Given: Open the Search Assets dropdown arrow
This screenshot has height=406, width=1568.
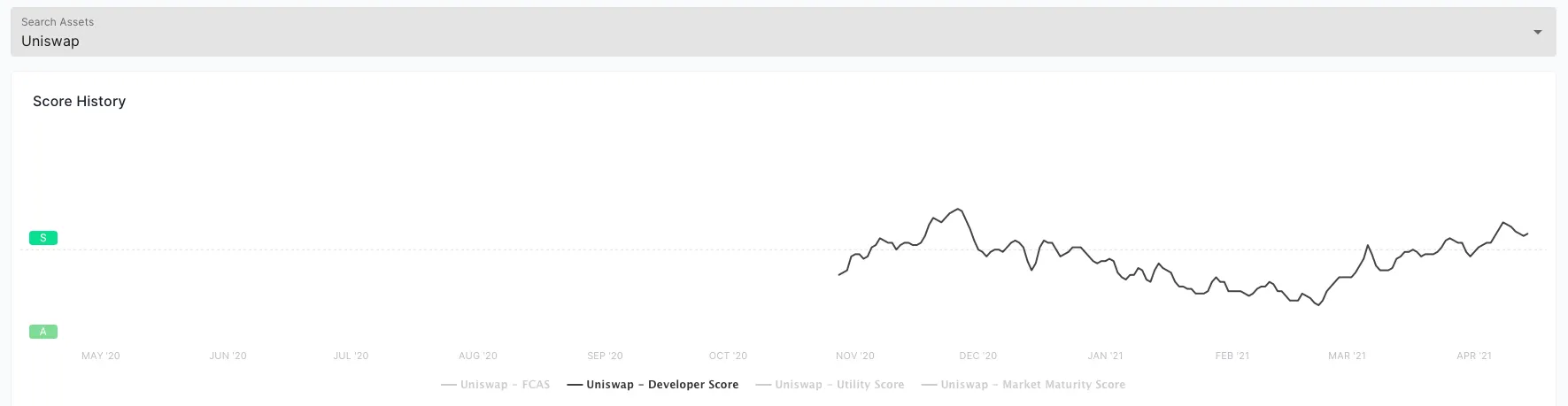Looking at the screenshot, I should click(1538, 33).
